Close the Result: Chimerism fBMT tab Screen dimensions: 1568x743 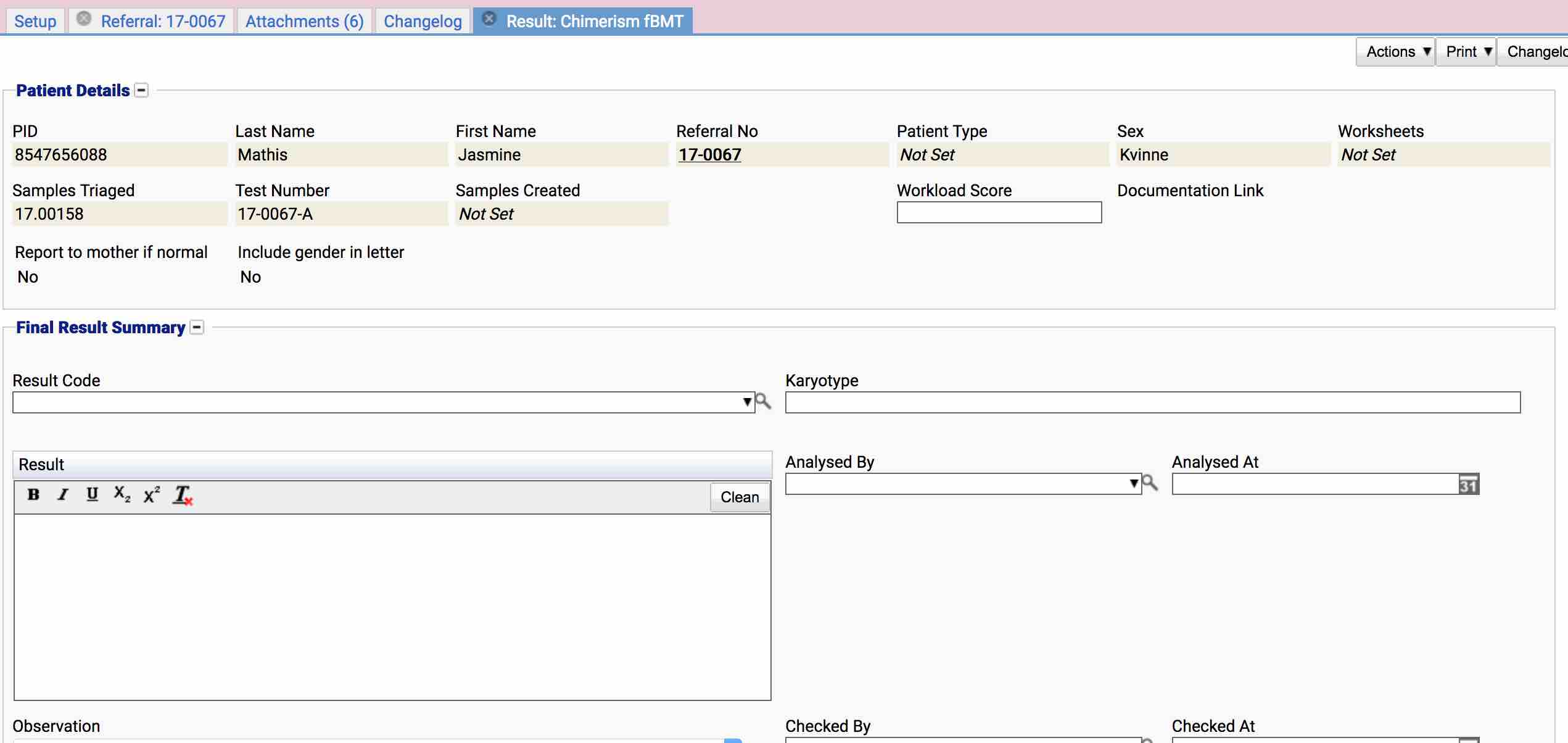(489, 19)
